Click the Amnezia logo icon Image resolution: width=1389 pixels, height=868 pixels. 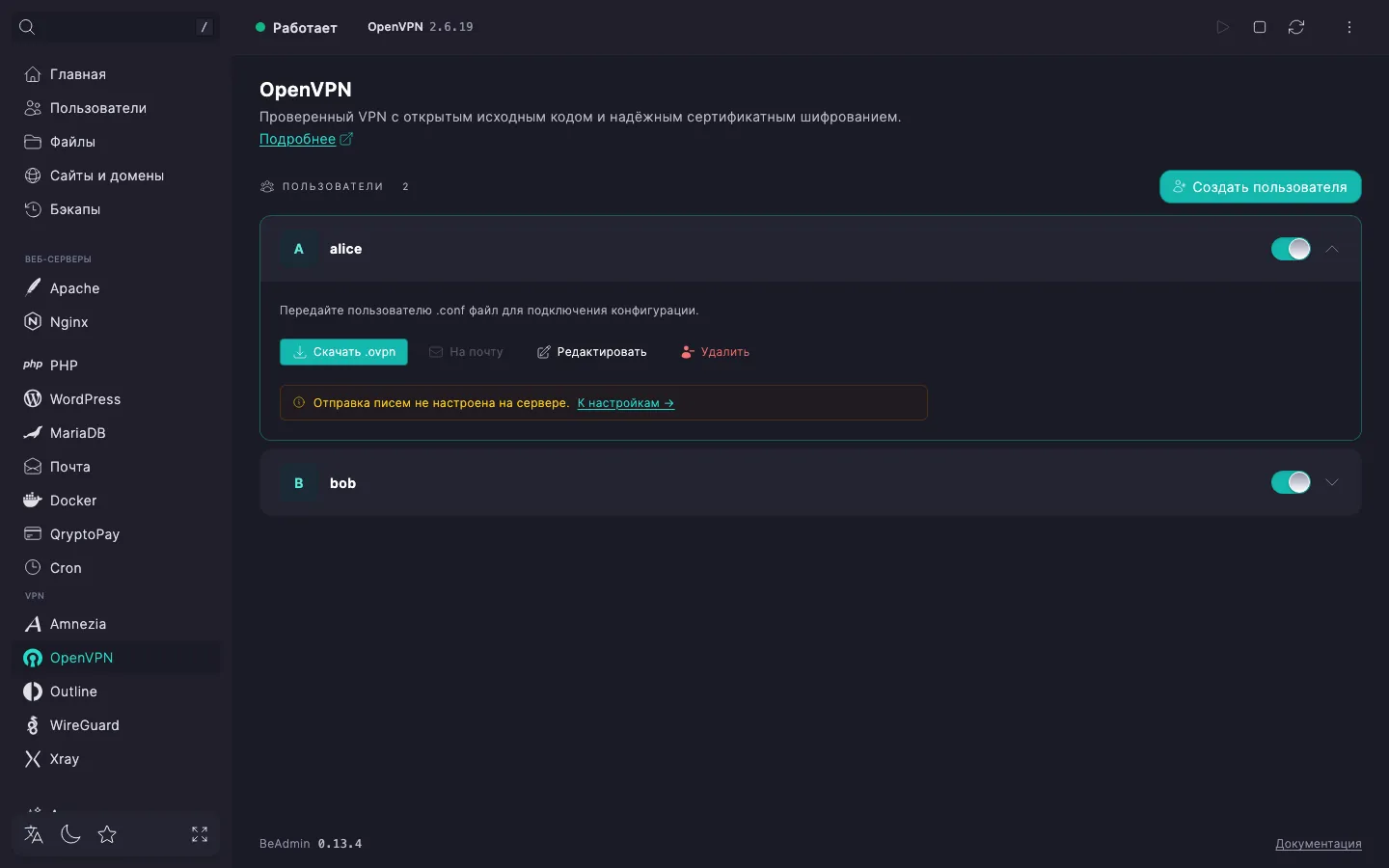(x=33, y=624)
